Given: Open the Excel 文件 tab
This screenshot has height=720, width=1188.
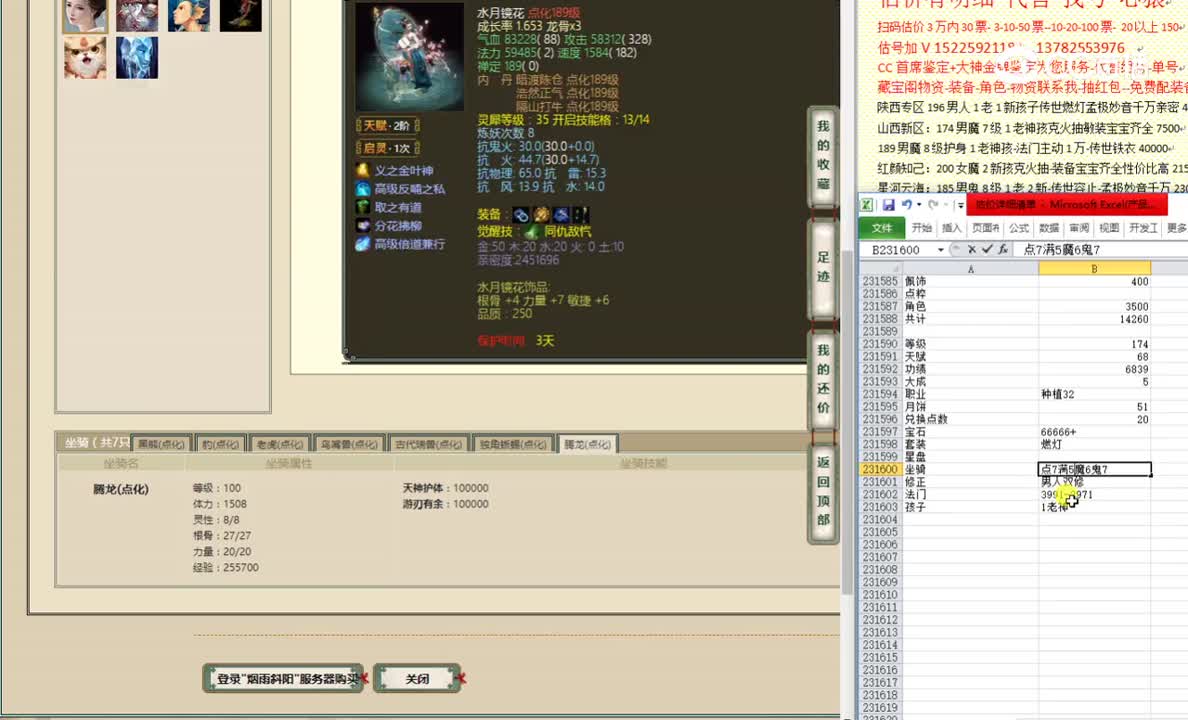Looking at the screenshot, I should coord(882,228).
